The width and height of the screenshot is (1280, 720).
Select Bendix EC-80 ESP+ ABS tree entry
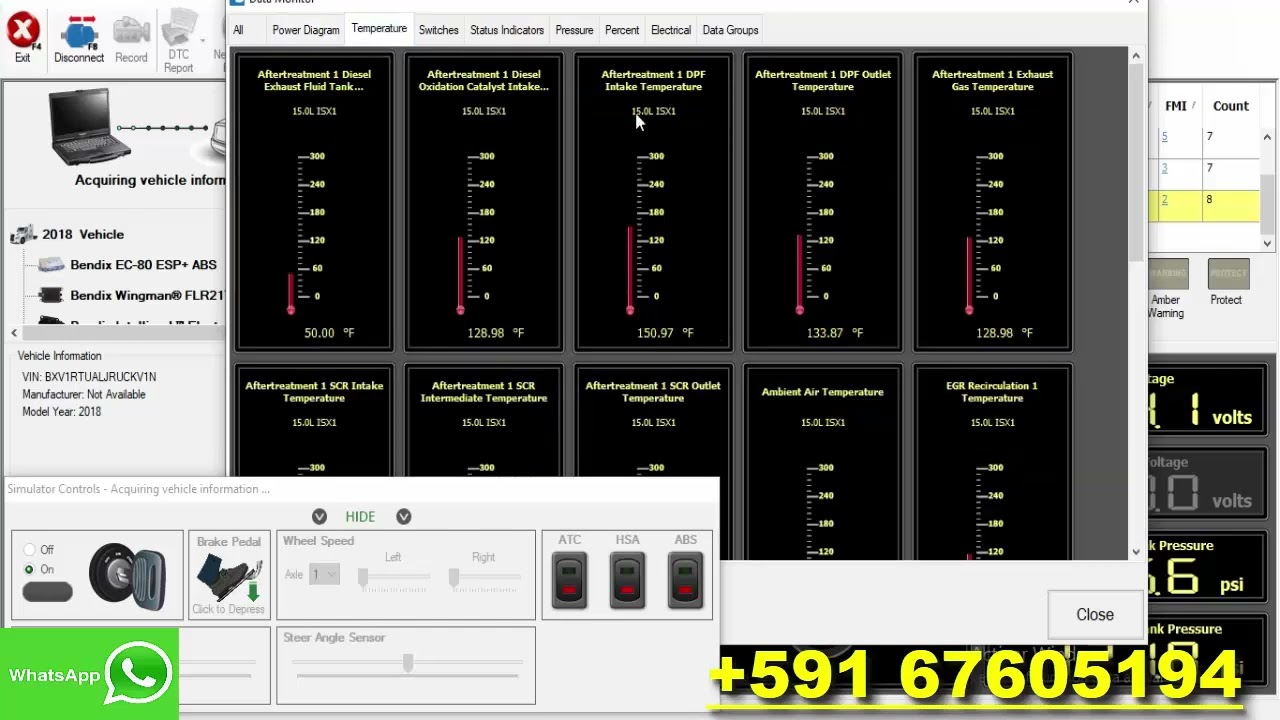coord(143,265)
